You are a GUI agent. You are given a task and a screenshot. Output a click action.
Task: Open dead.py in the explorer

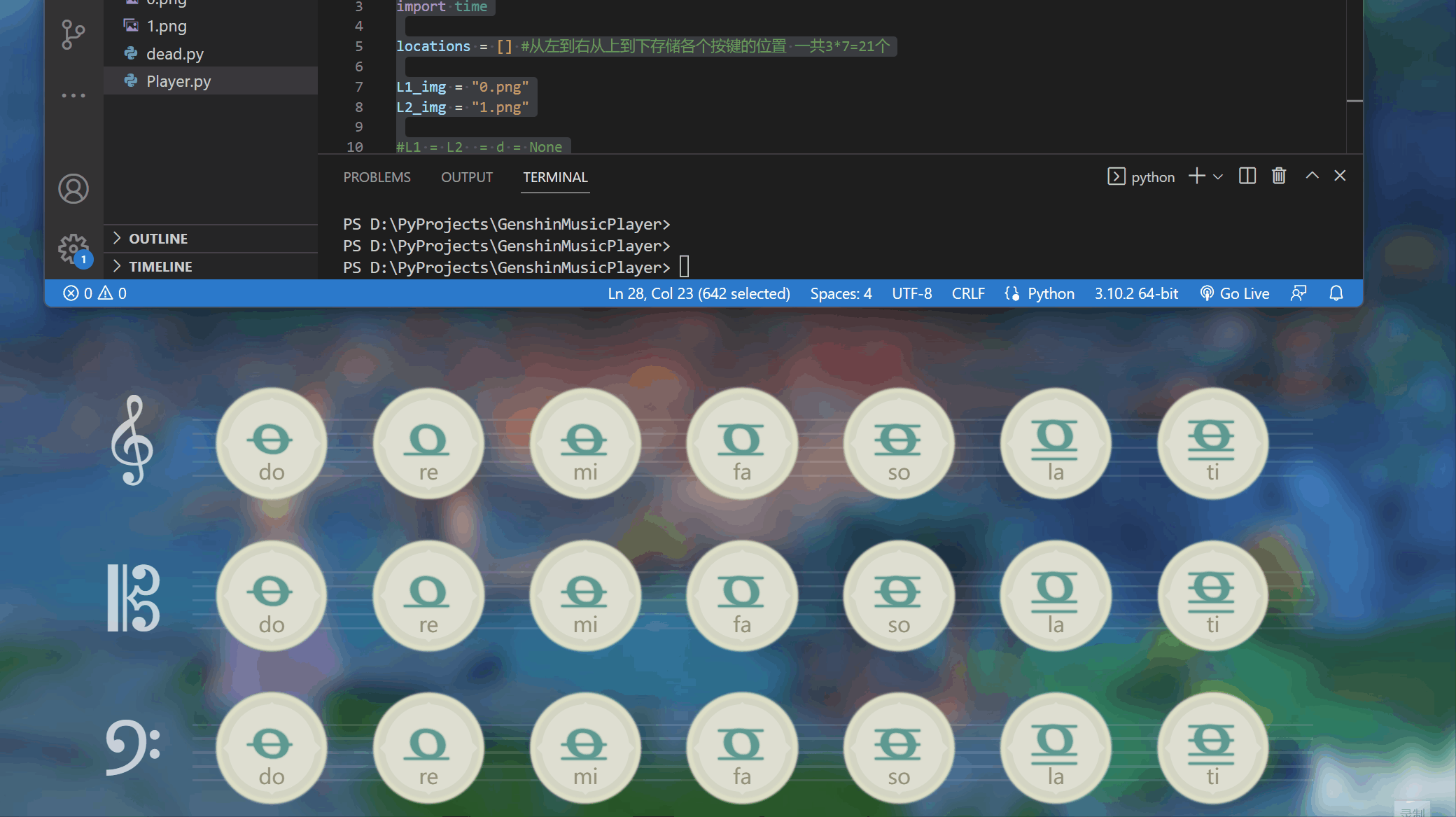174,54
